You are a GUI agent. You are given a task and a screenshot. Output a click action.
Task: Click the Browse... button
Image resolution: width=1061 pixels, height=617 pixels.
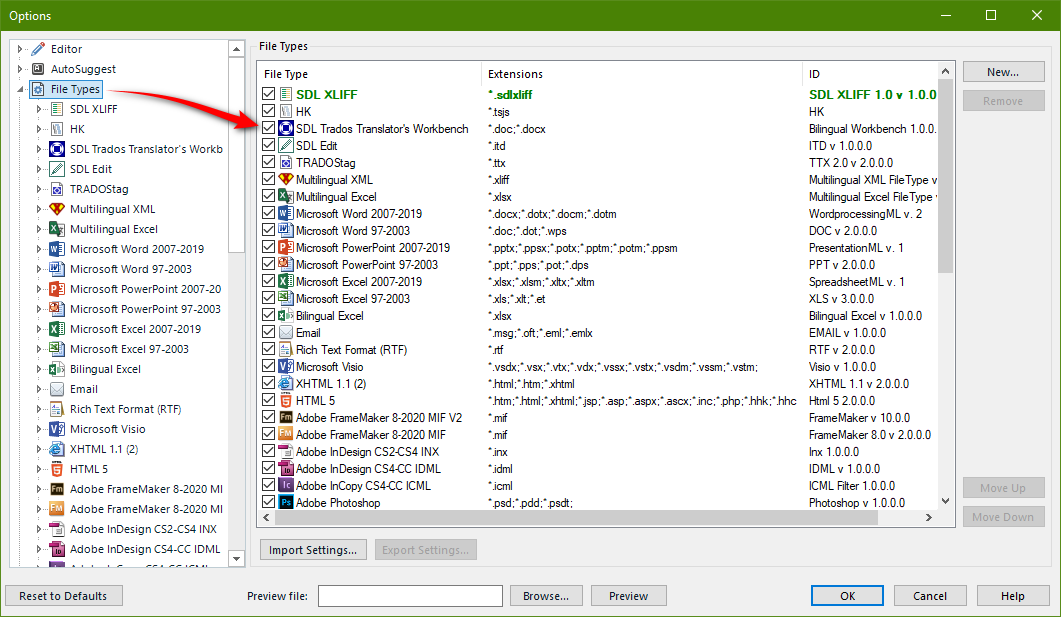(x=546, y=596)
